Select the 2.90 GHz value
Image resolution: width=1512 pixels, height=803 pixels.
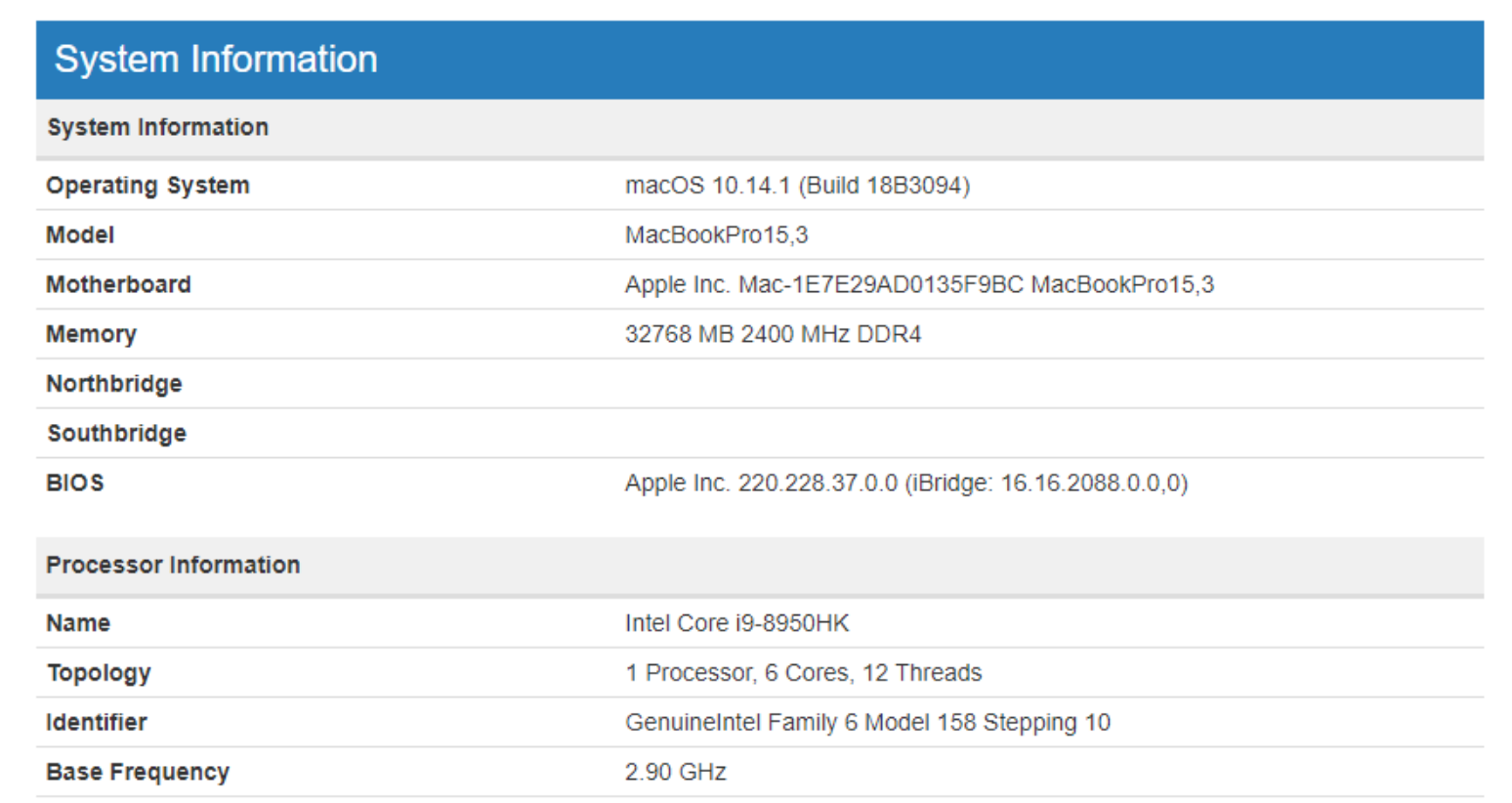coord(676,772)
